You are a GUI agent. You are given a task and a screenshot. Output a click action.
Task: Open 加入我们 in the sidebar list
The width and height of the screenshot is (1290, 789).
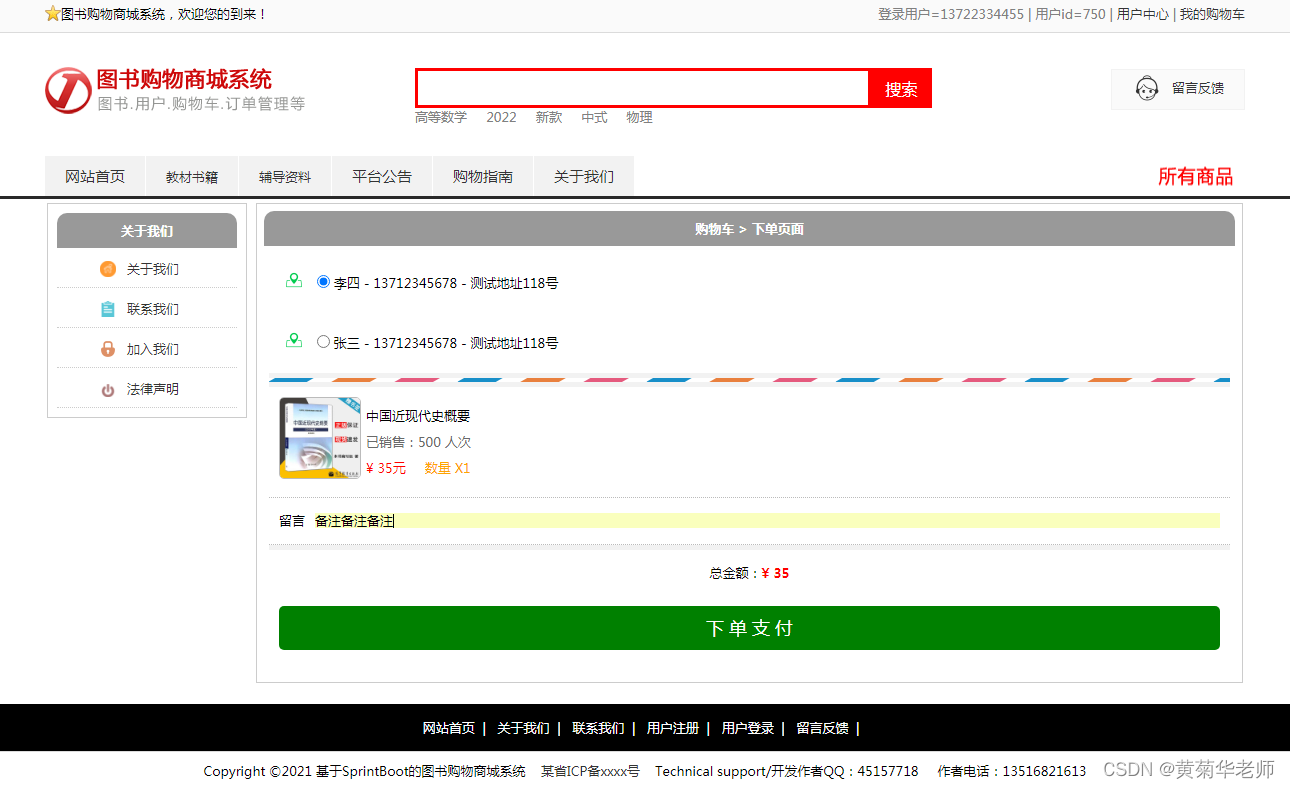click(153, 349)
